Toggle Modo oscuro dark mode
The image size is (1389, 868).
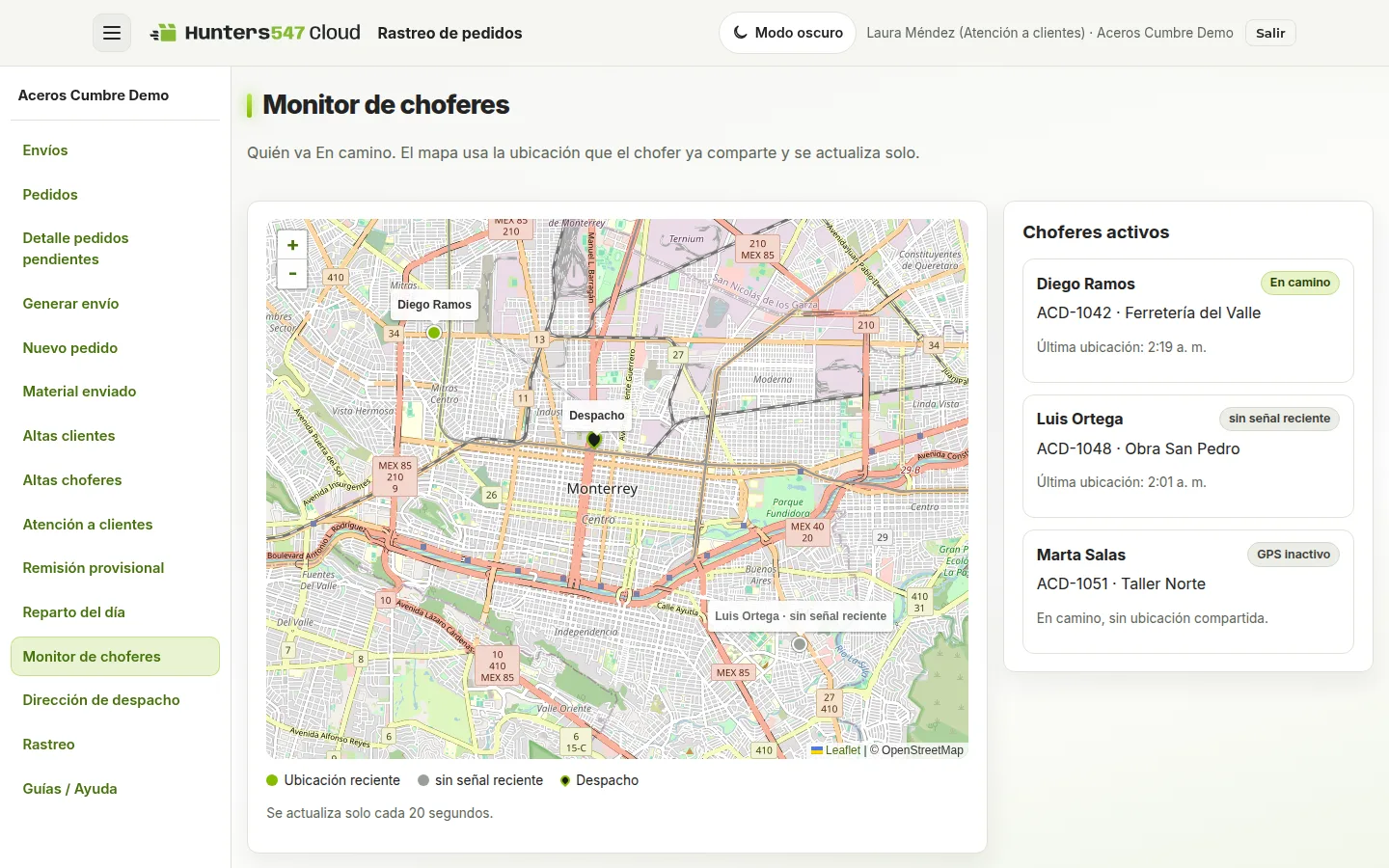[x=787, y=33]
